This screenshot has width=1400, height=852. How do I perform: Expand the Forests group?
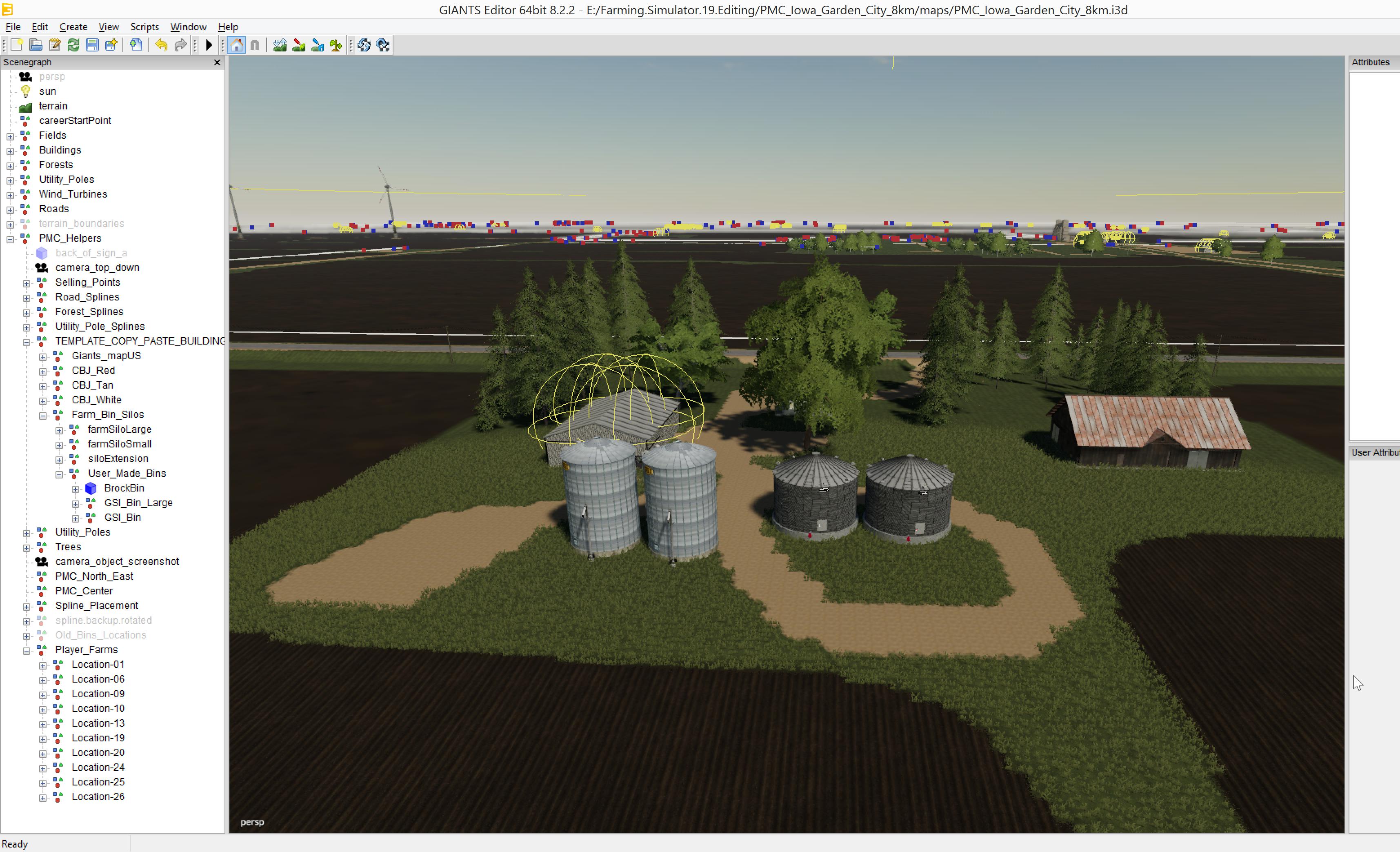point(10,166)
